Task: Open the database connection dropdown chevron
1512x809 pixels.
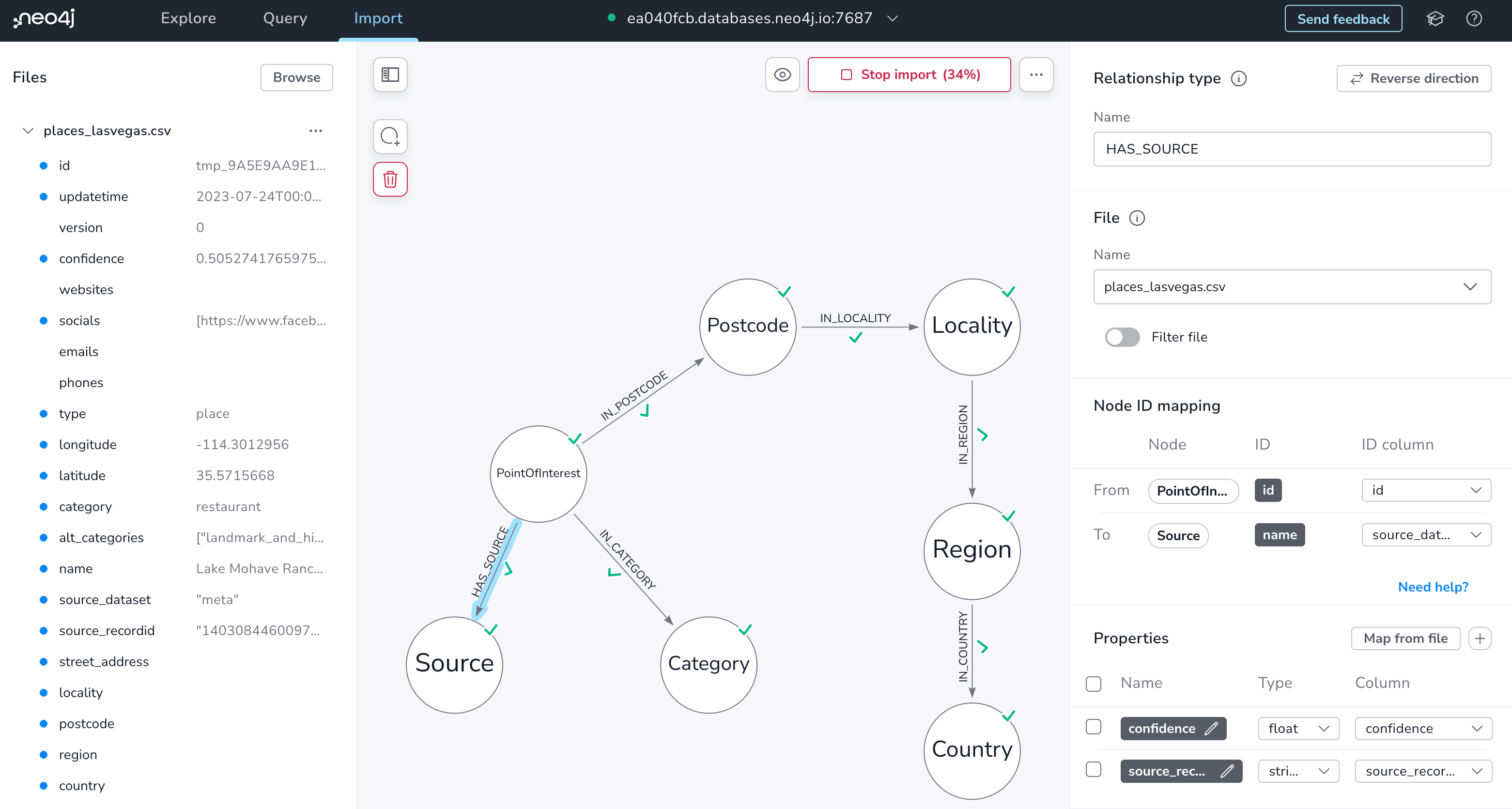Action: point(893,19)
